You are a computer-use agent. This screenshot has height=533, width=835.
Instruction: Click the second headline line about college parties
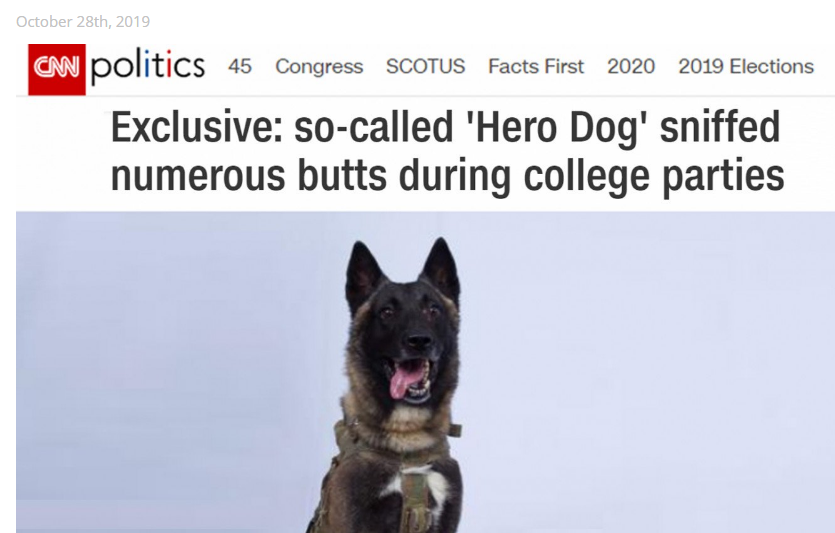[447, 176]
